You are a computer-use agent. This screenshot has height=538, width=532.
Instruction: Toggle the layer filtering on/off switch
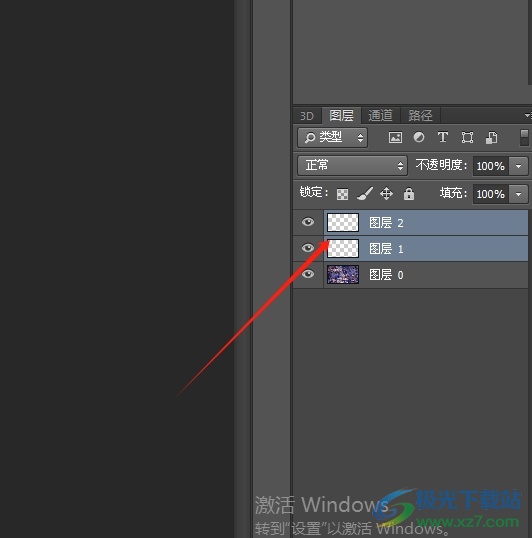pyautogui.click(x=524, y=138)
